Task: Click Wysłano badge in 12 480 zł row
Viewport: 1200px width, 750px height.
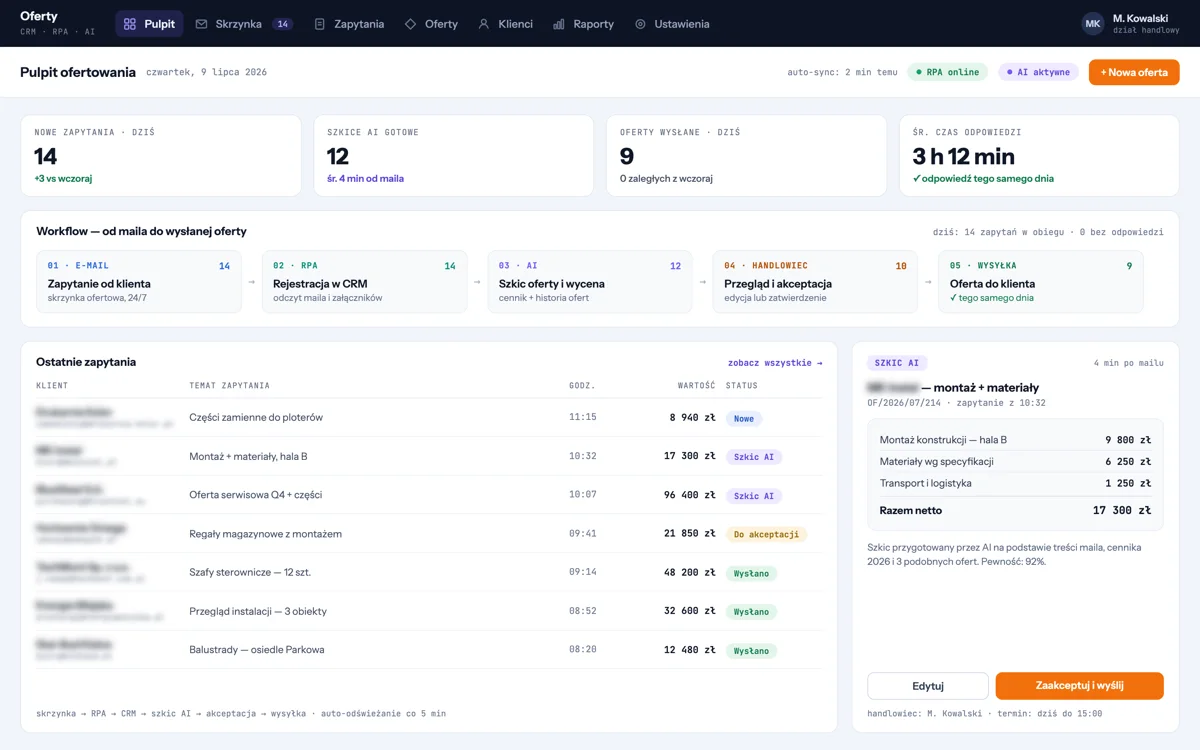Action: [751, 651]
